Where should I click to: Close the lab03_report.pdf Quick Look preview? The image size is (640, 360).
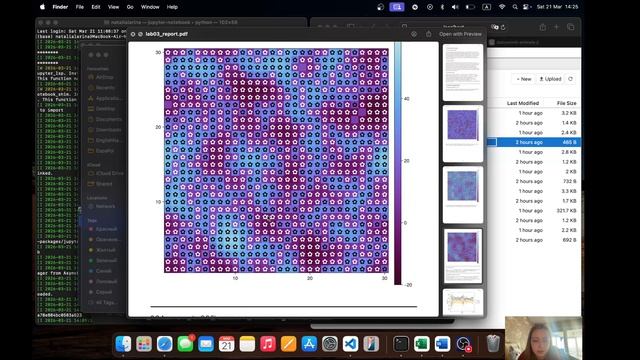click(133, 34)
